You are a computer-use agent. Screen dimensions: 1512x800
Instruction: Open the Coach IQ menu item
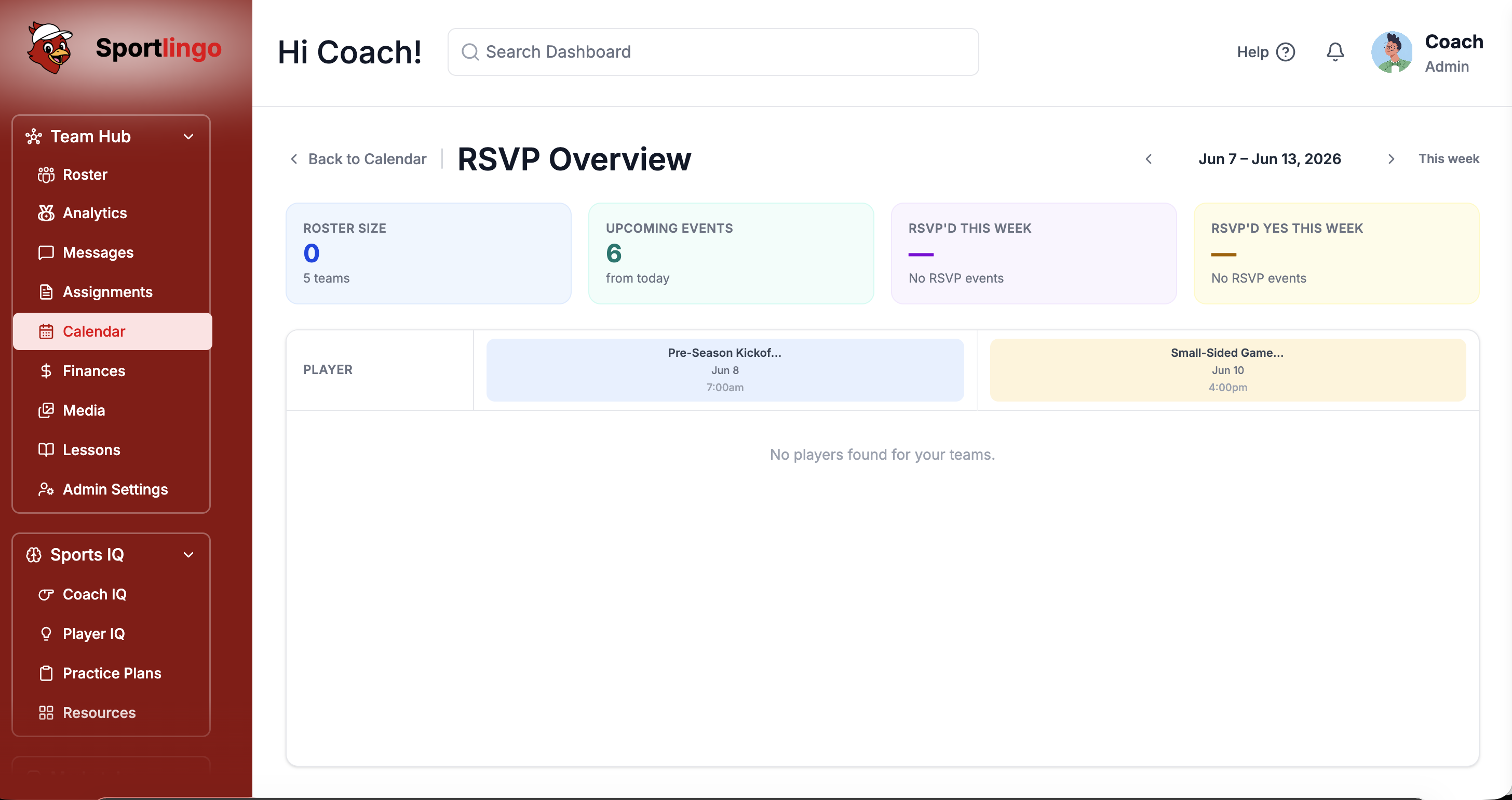[112, 594]
